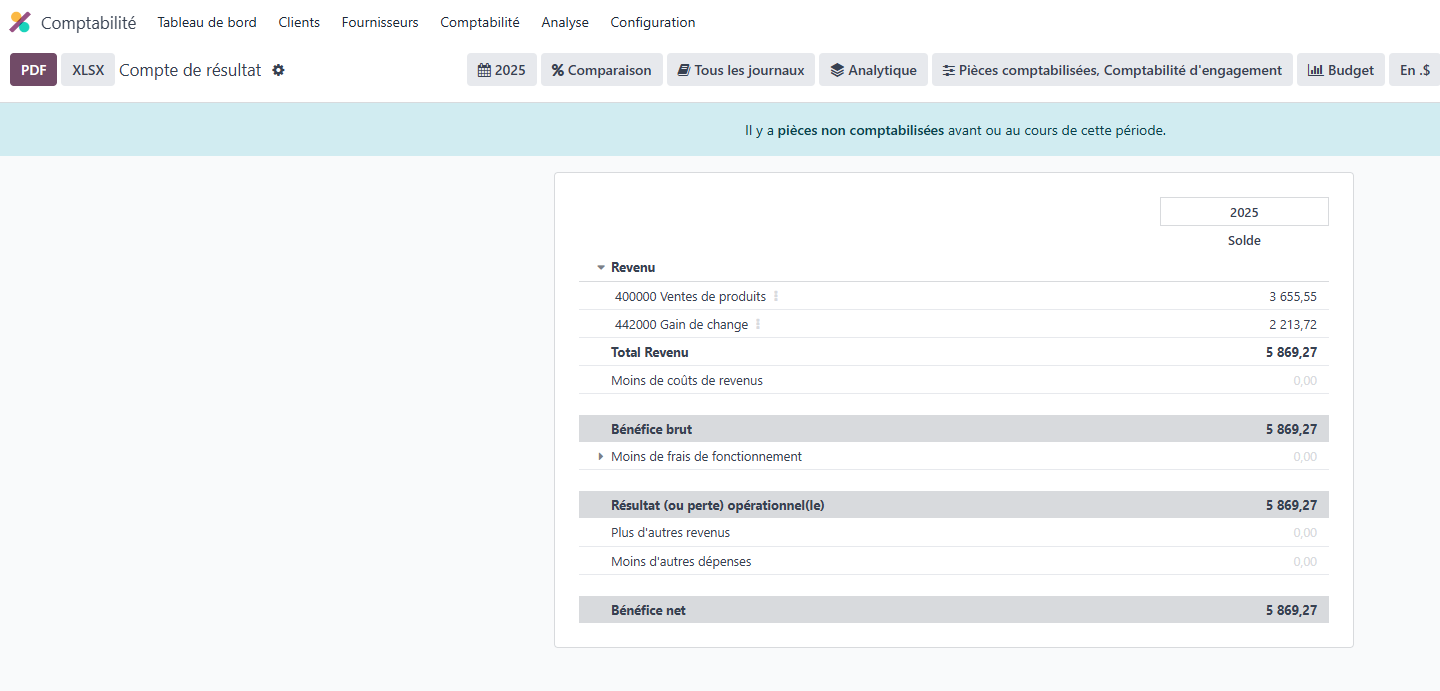Collapse the Revenu section
Viewport: 1440px width, 691px height.
pos(601,268)
